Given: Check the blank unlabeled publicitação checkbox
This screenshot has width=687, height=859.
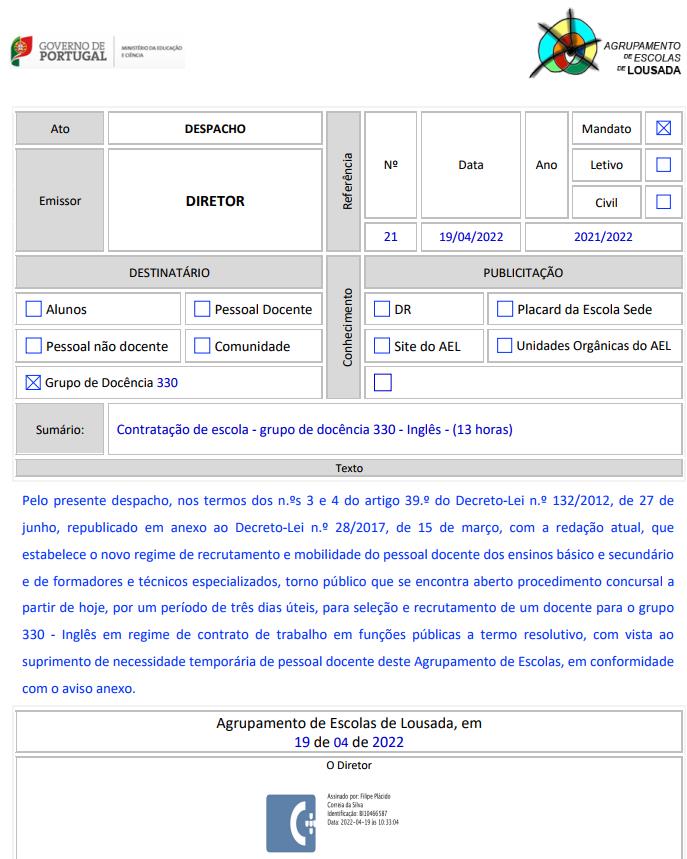Looking at the screenshot, I should point(382,382).
